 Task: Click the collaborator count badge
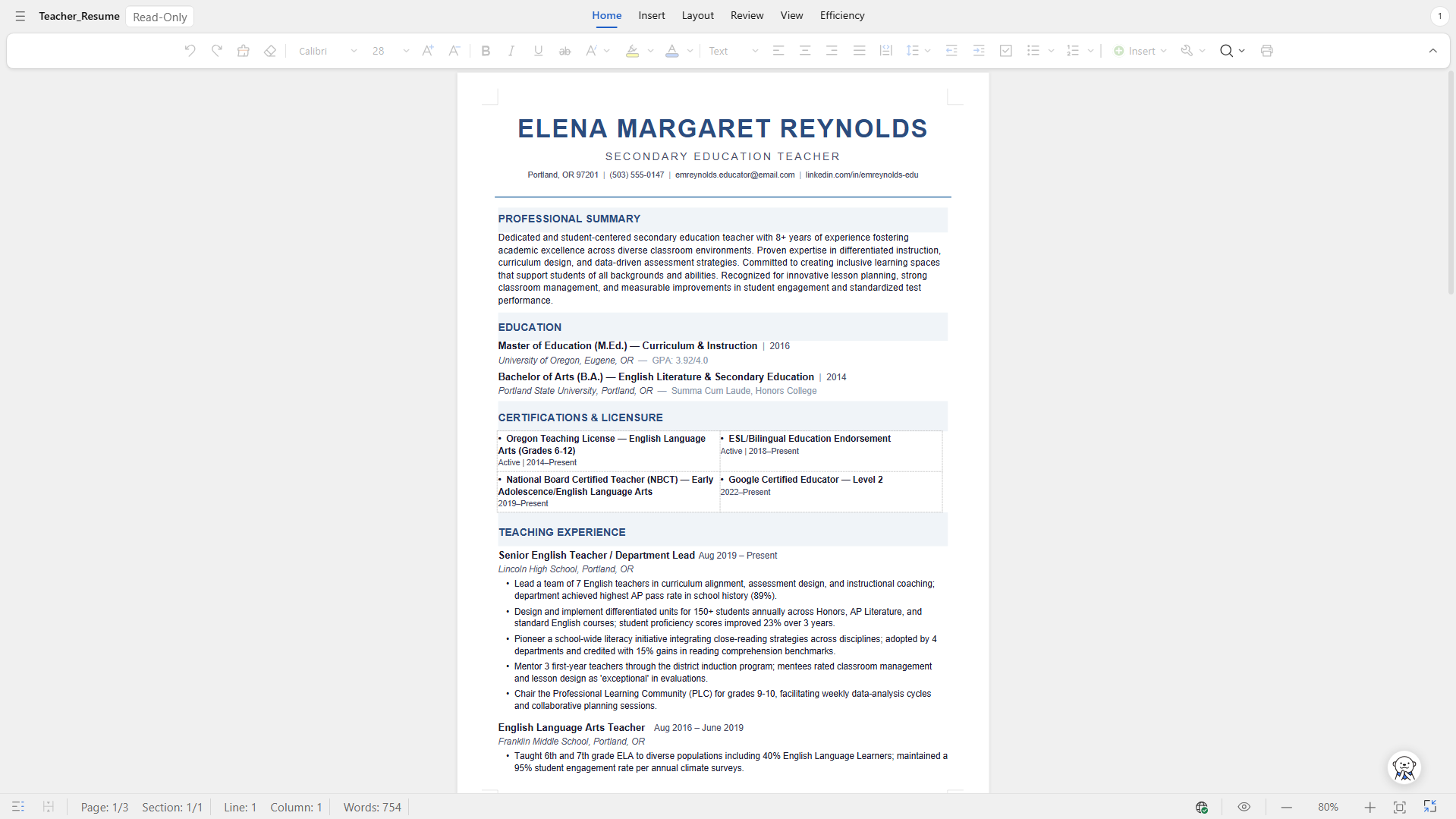click(x=1439, y=16)
